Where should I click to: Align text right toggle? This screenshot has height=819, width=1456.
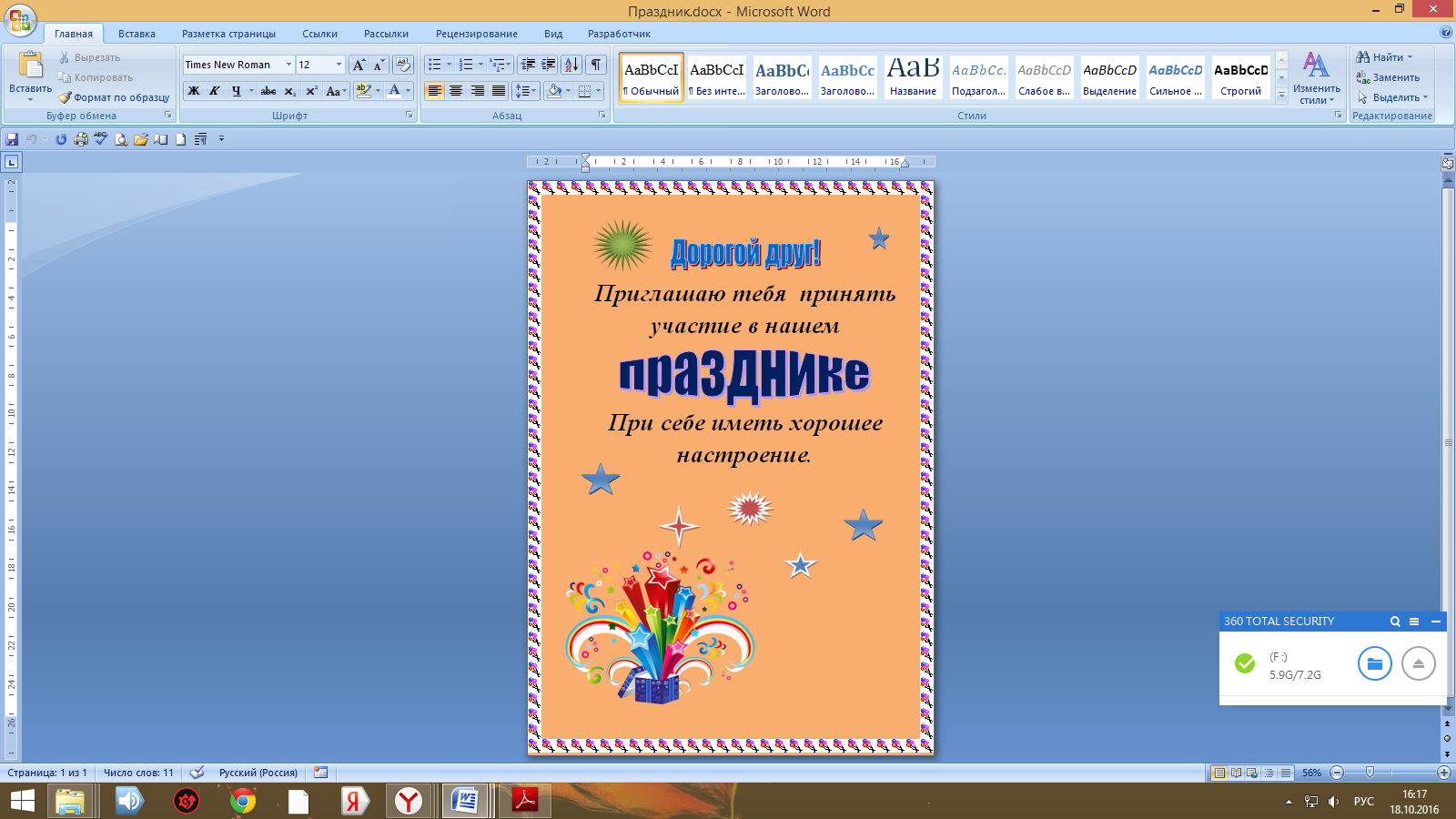(477, 91)
